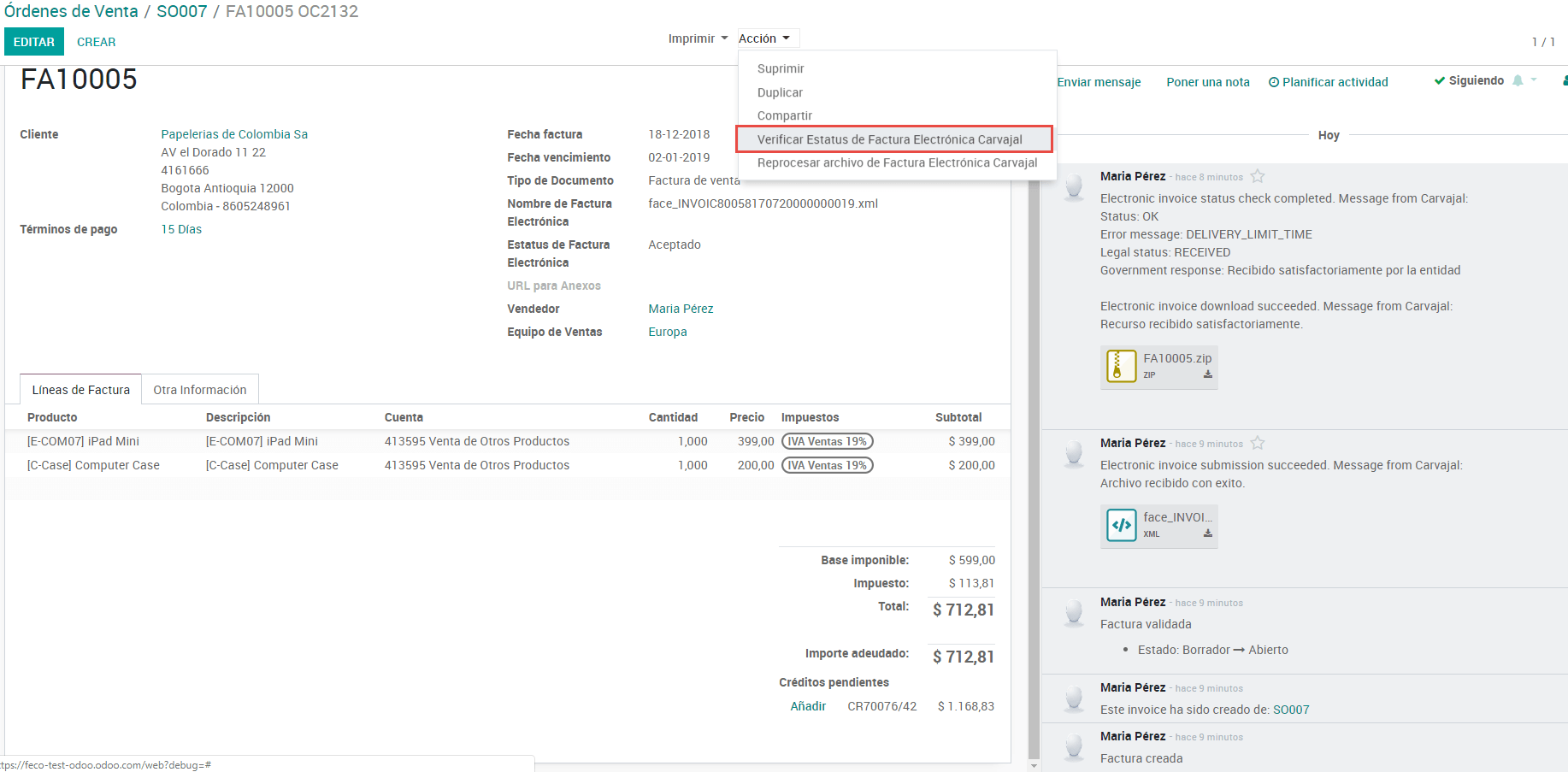Star the invoice submission succeeded message
Screen dimensions: 1568x772
point(1257,444)
